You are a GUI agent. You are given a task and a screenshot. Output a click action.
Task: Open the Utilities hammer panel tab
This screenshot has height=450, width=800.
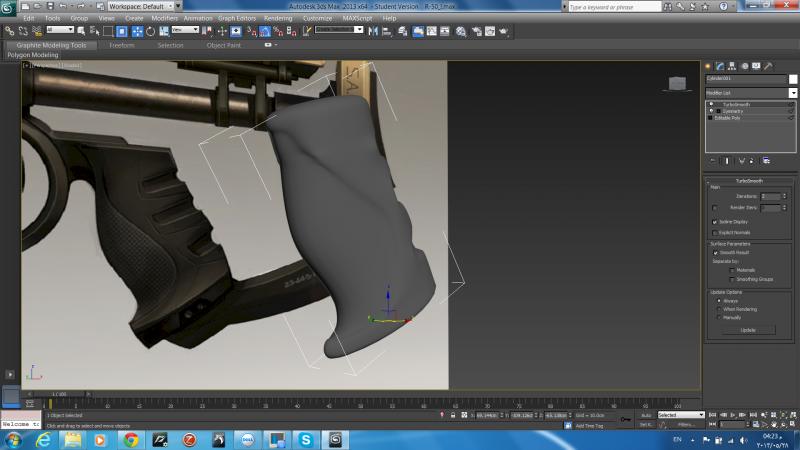[x=768, y=66]
